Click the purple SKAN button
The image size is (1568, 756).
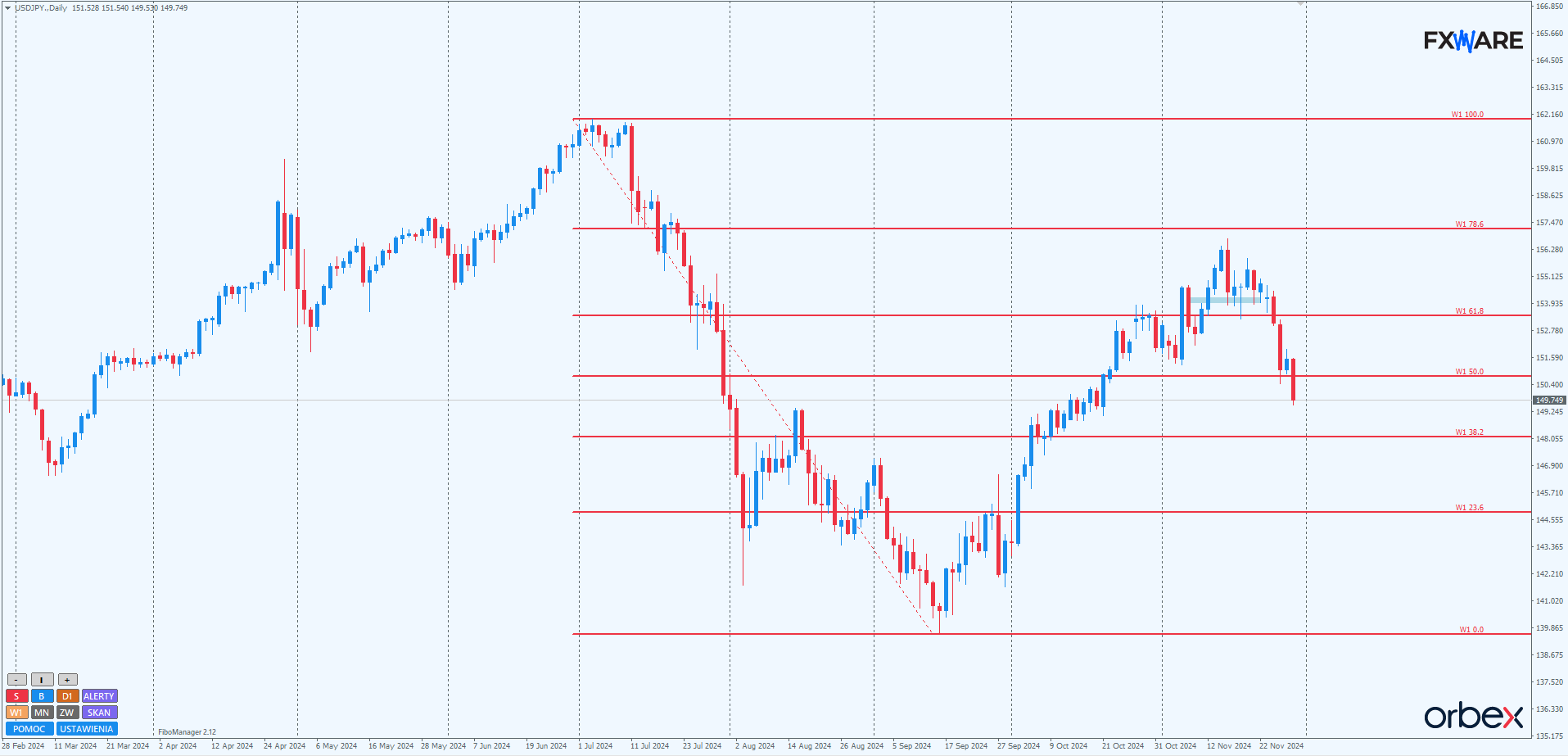pos(99,713)
